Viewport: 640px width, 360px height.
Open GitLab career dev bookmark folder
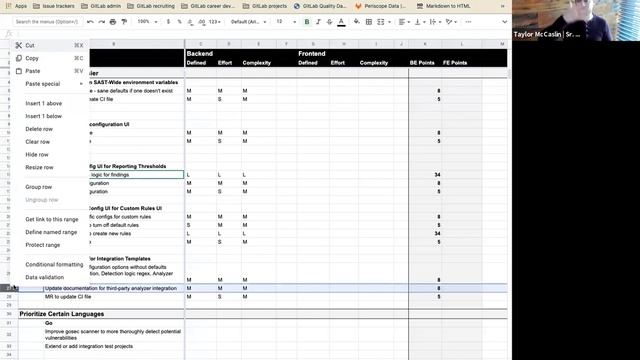pos(208,6)
